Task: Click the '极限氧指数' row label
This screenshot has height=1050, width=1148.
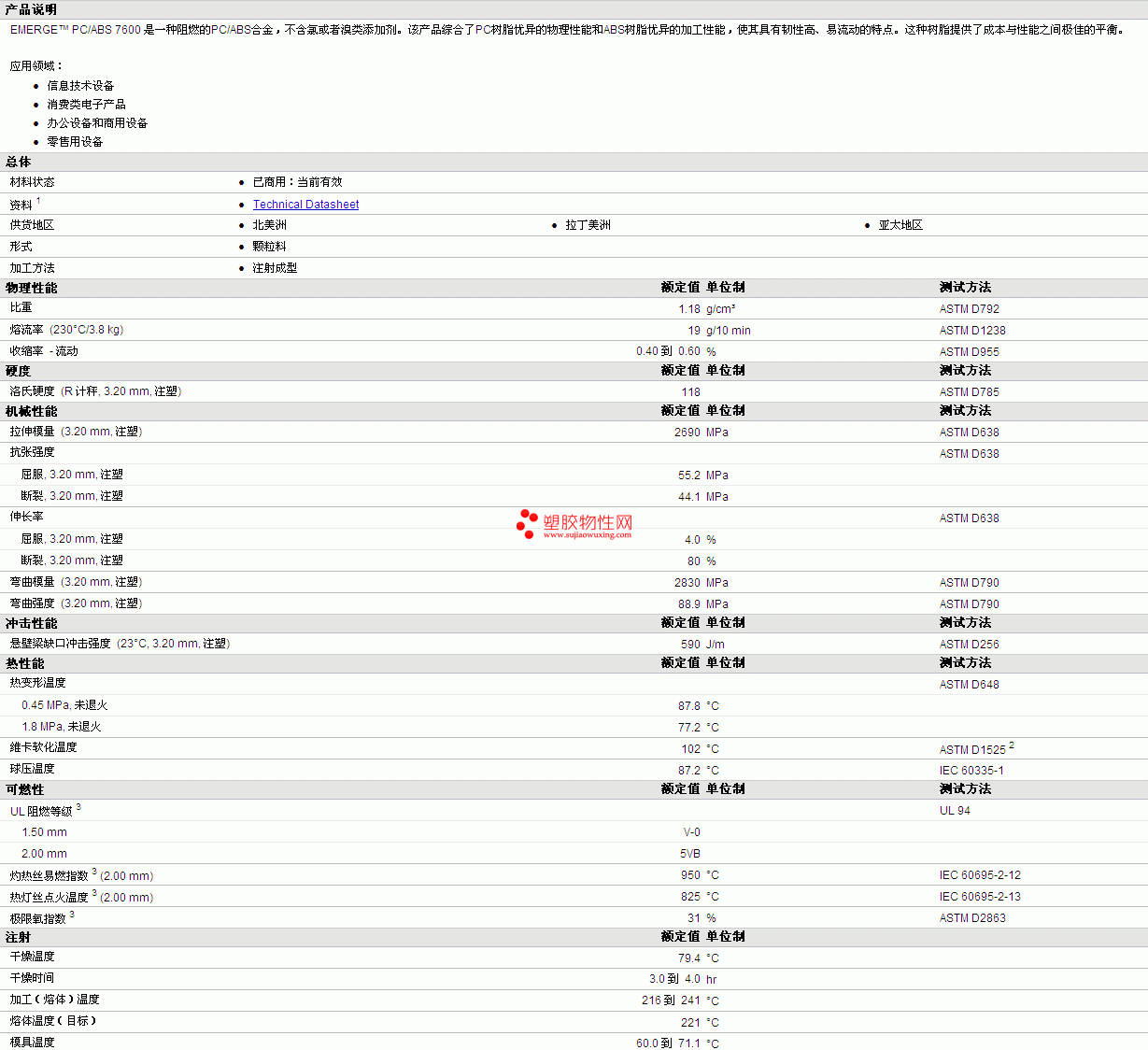Action: tap(37, 919)
